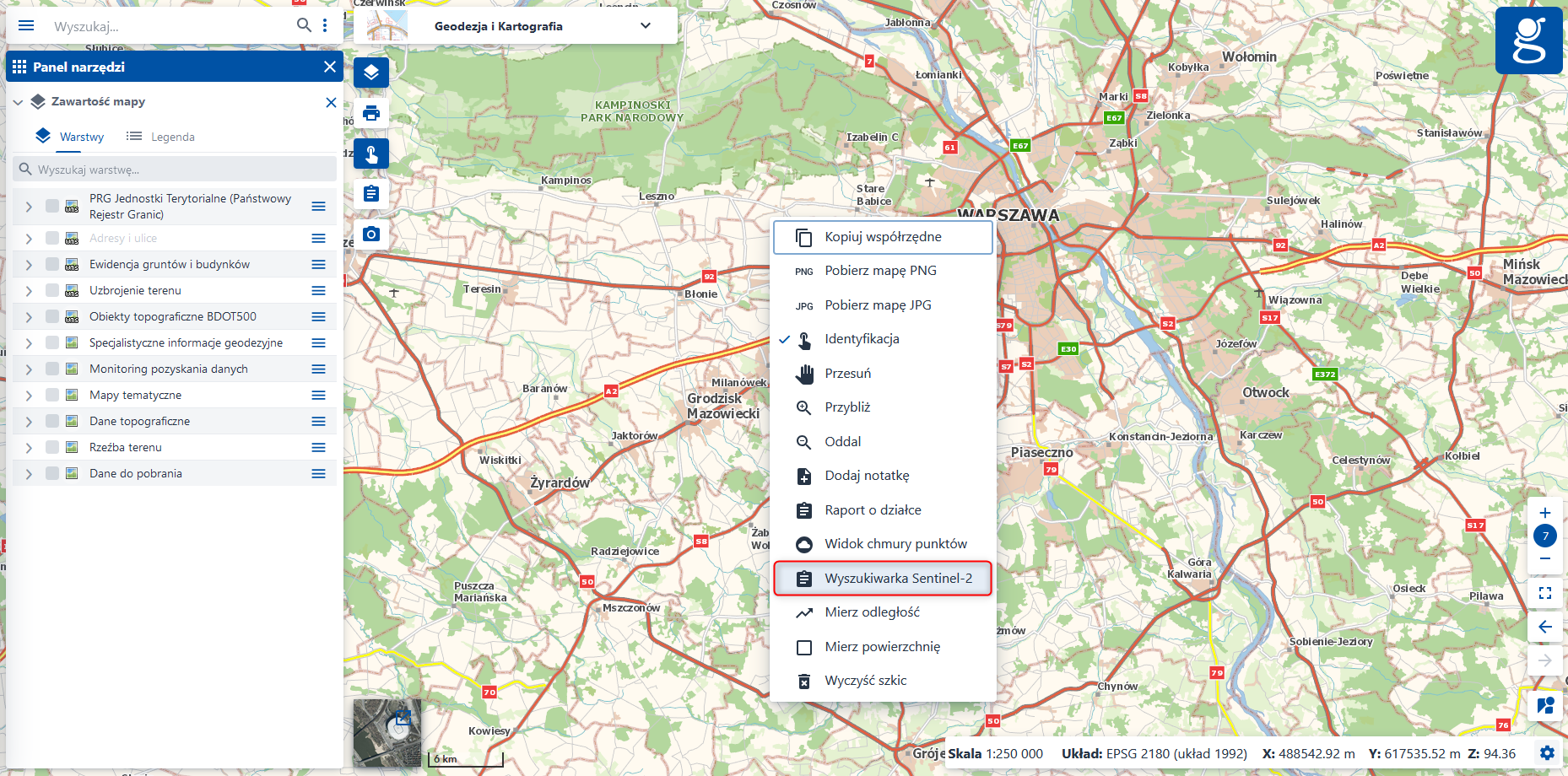Open the clipboard report tool icon

(x=371, y=194)
